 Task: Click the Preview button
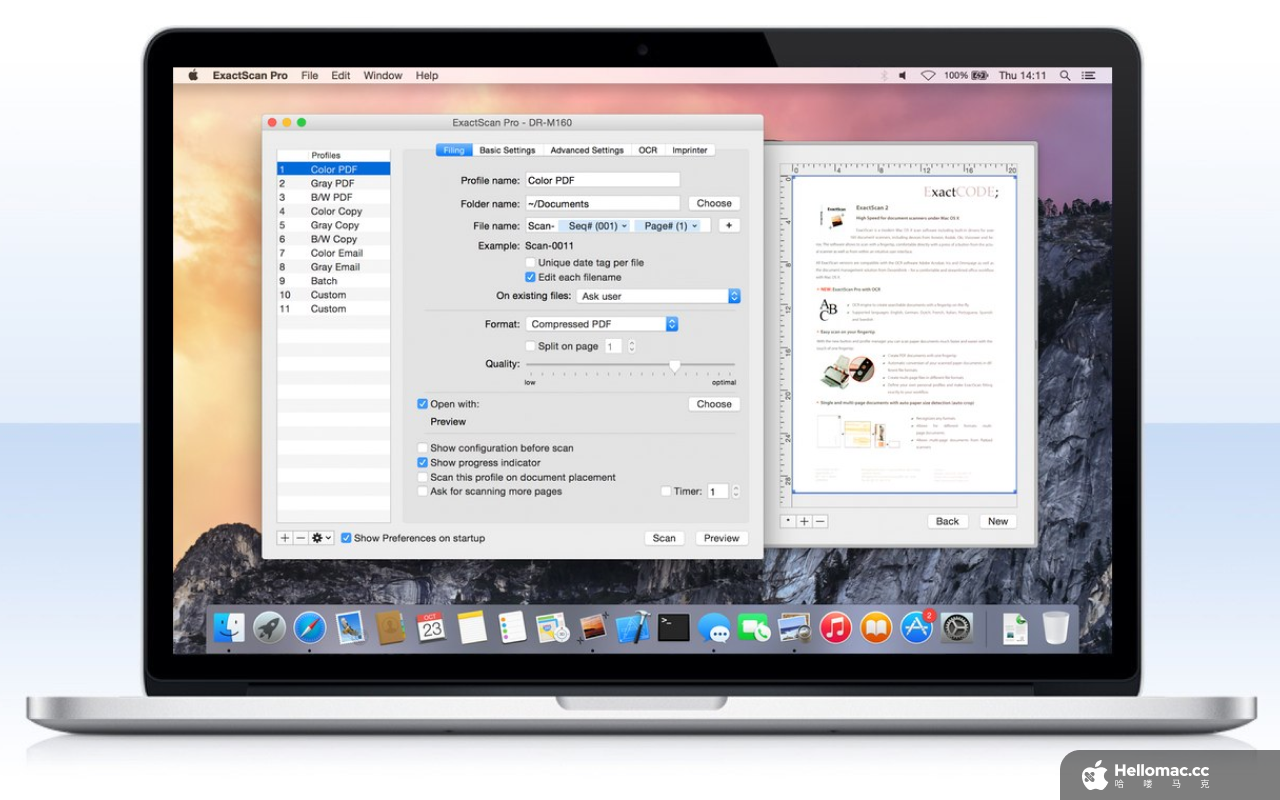tap(721, 538)
